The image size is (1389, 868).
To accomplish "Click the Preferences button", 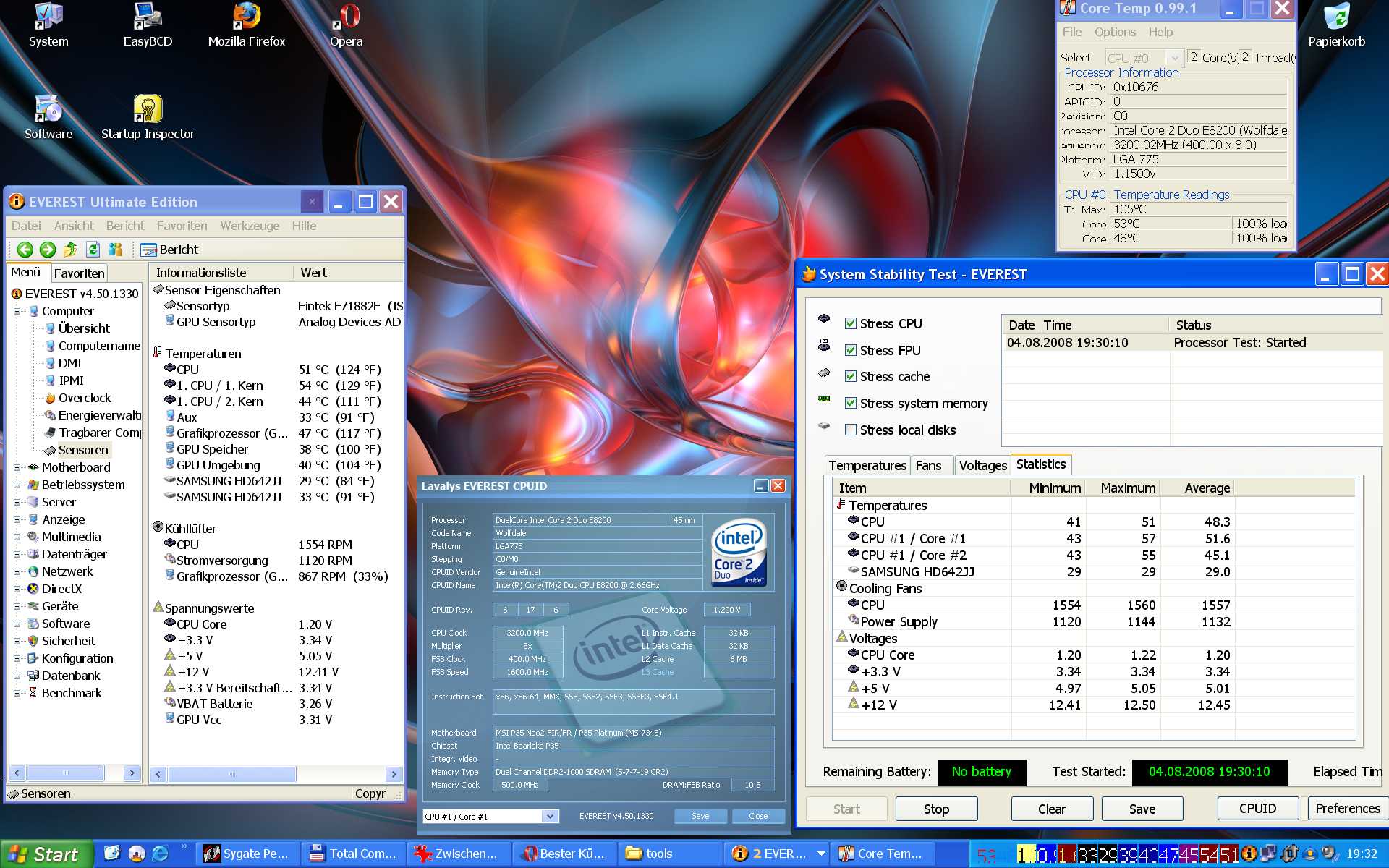I will coord(1346,809).
